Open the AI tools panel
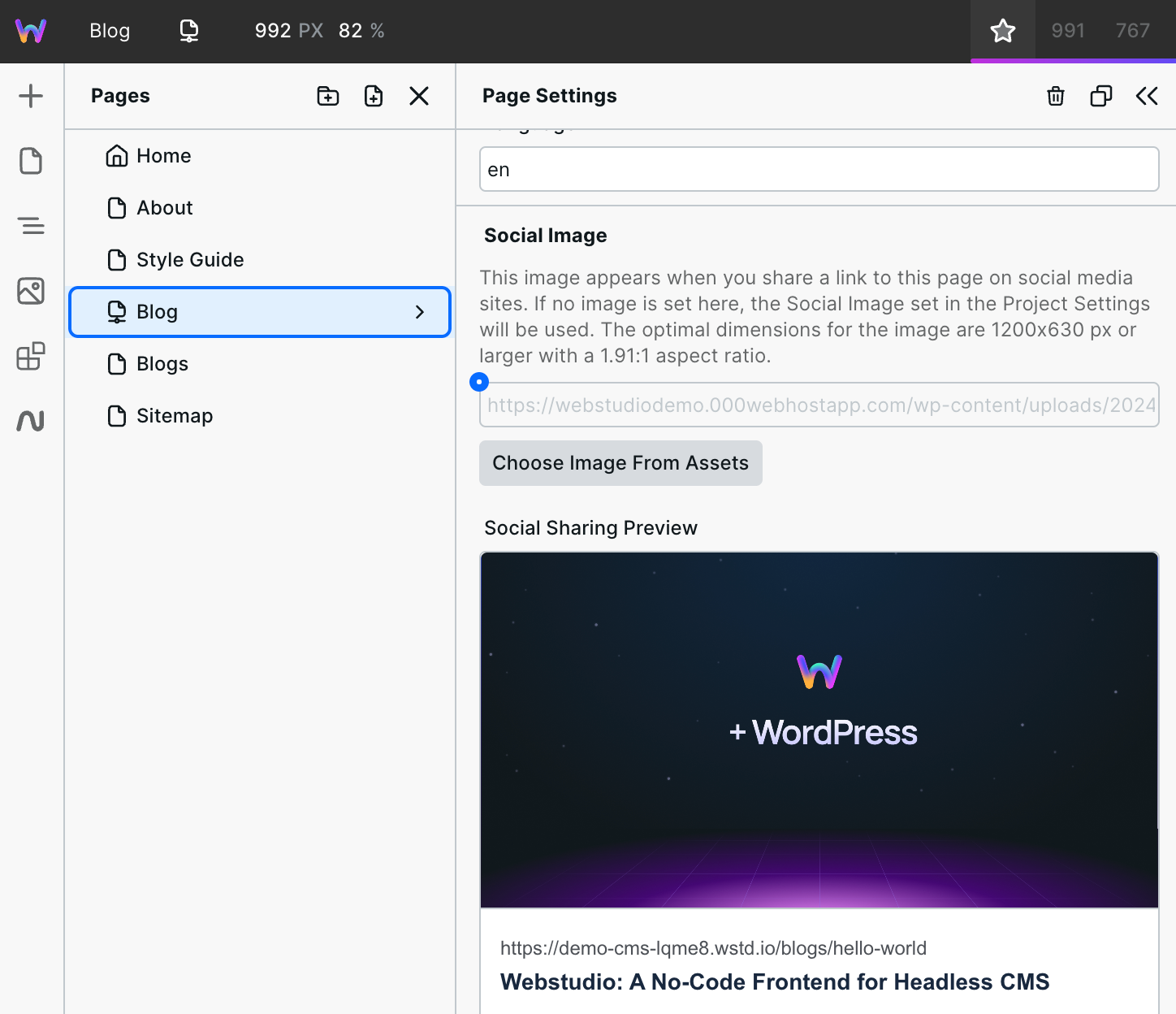This screenshot has height=1014, width=1176. point(31,420)
